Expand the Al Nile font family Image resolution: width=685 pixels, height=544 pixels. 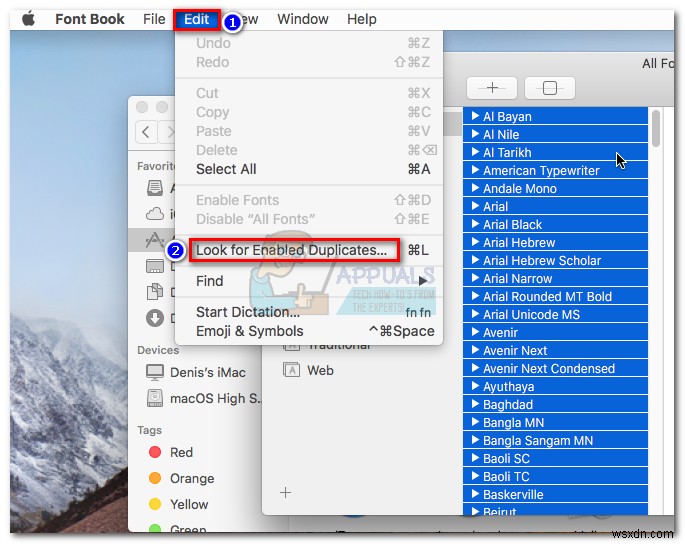(475, 134)
